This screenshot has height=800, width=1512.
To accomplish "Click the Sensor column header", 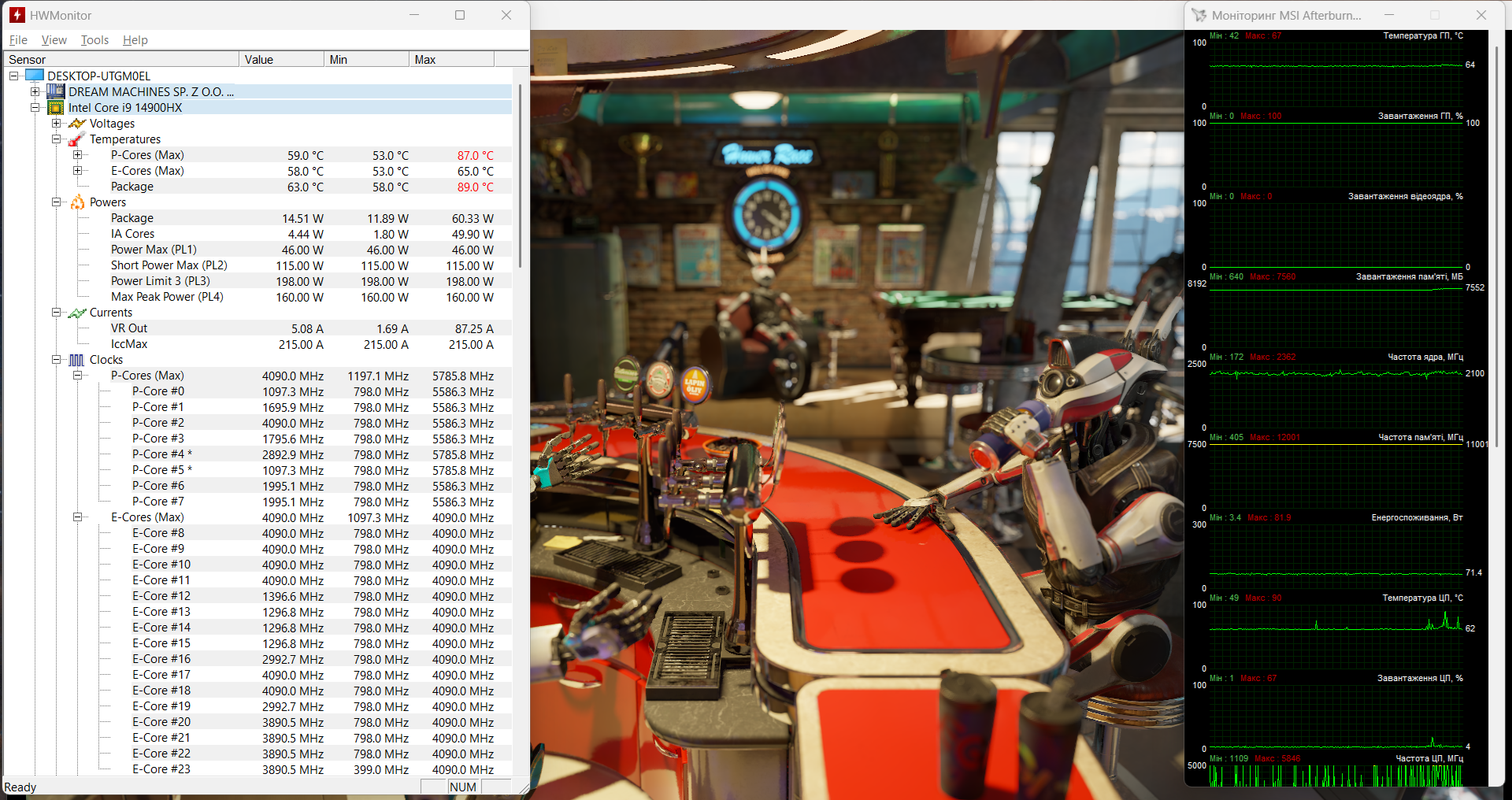I will [x=121, y=59].
